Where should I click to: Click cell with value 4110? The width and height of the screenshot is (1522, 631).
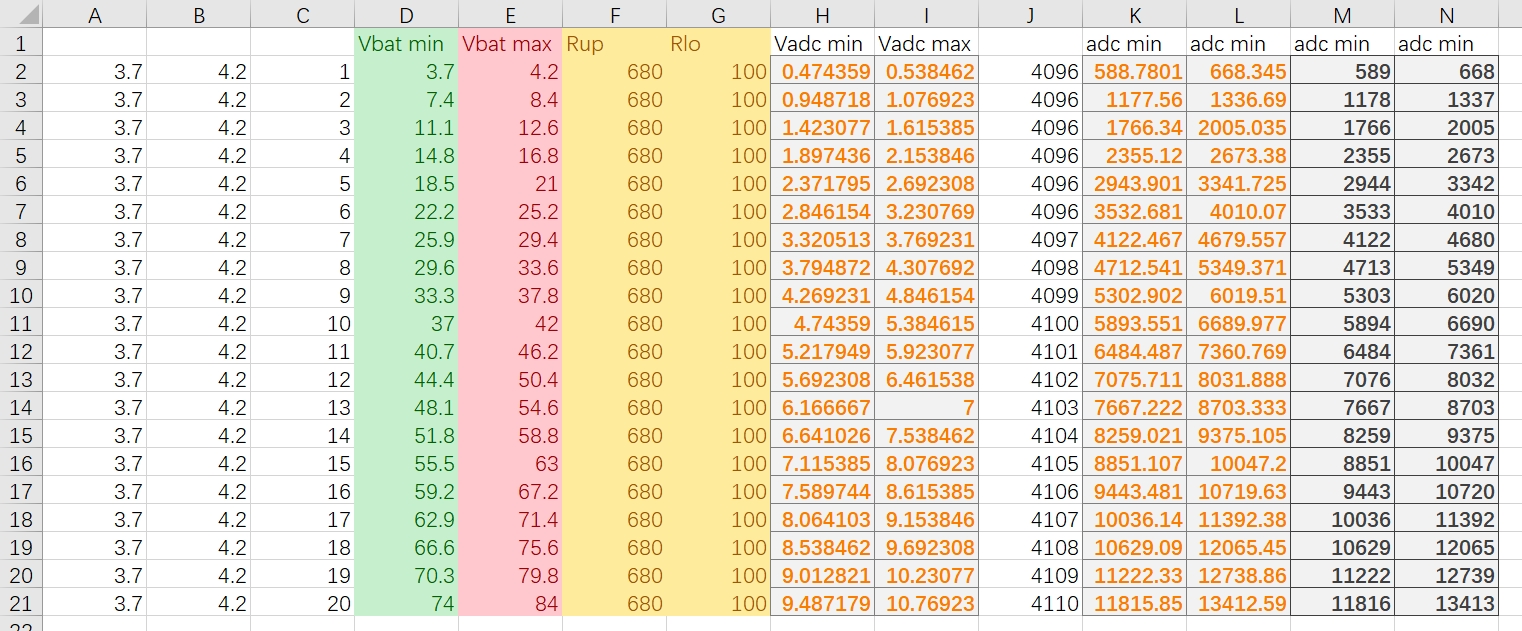point(1031,604)
